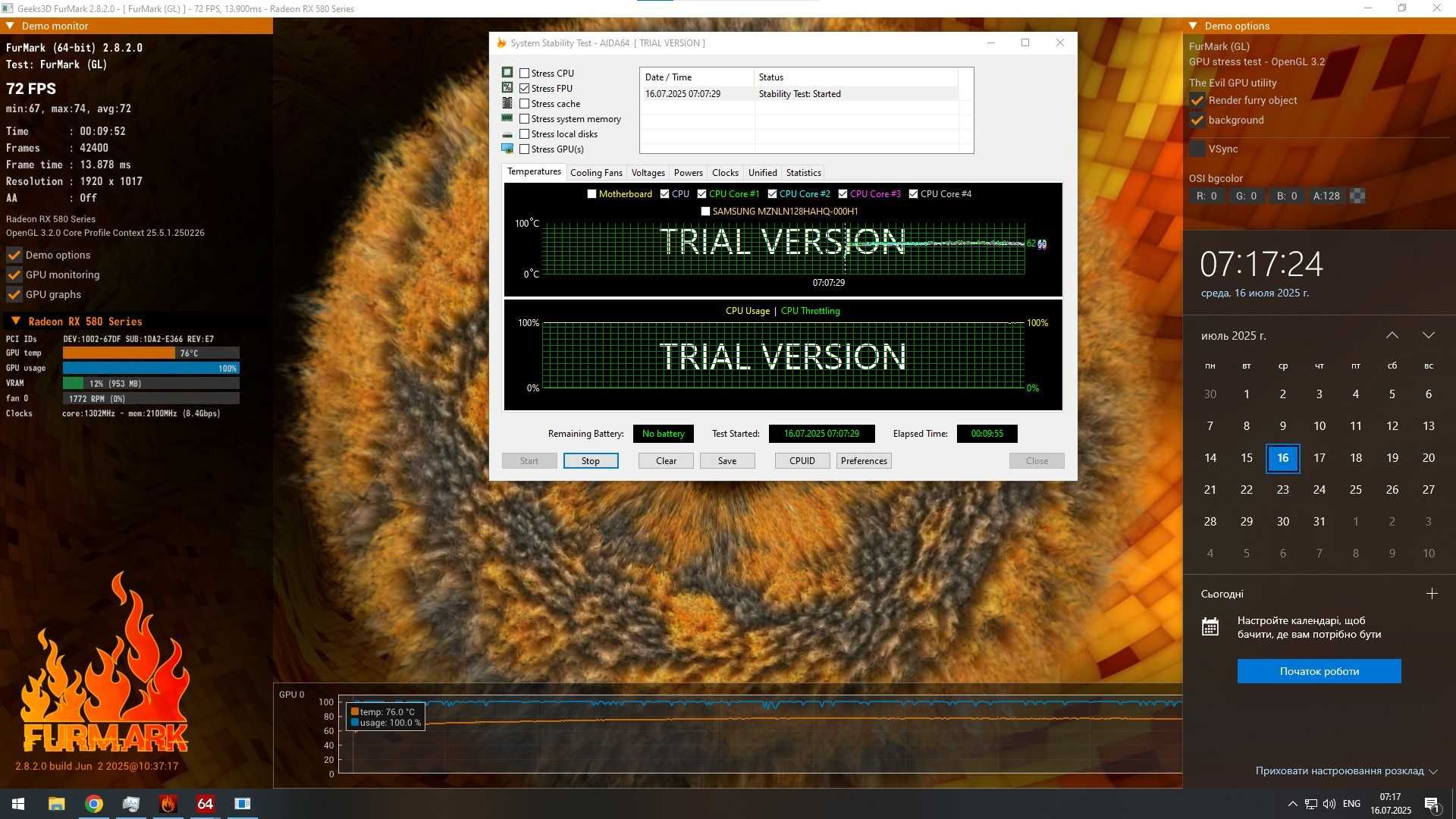
Task: Open the Statistics tab
Action: tap(803, 173)
